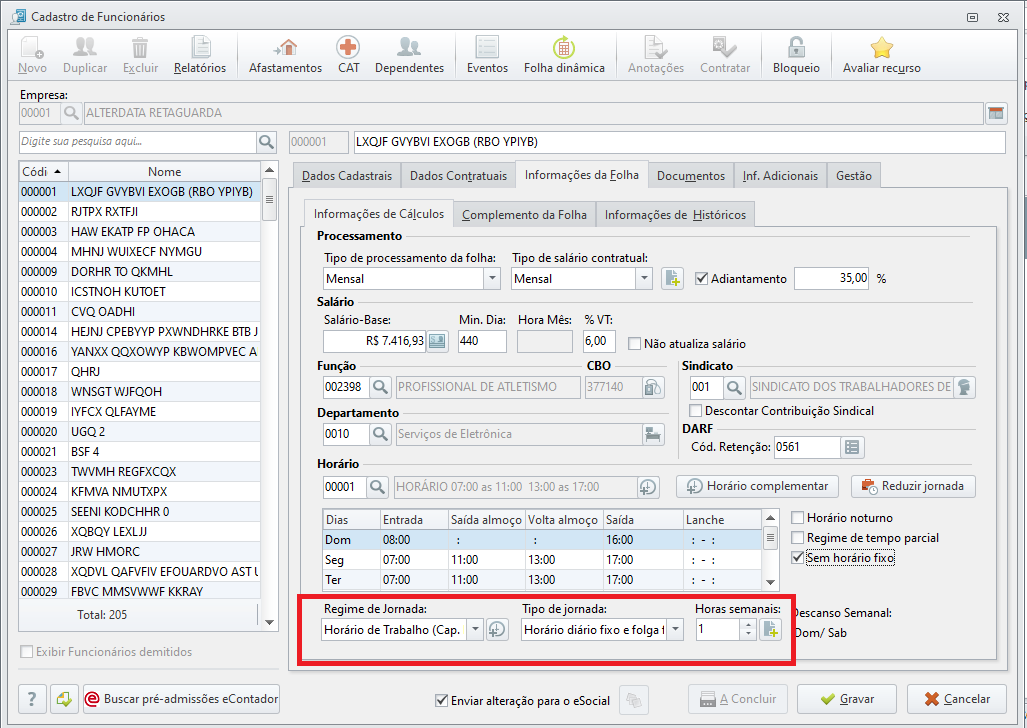Open Folha dinâmica from the toolbar
The image size is (1027, 728).
(x=564, y=55)
